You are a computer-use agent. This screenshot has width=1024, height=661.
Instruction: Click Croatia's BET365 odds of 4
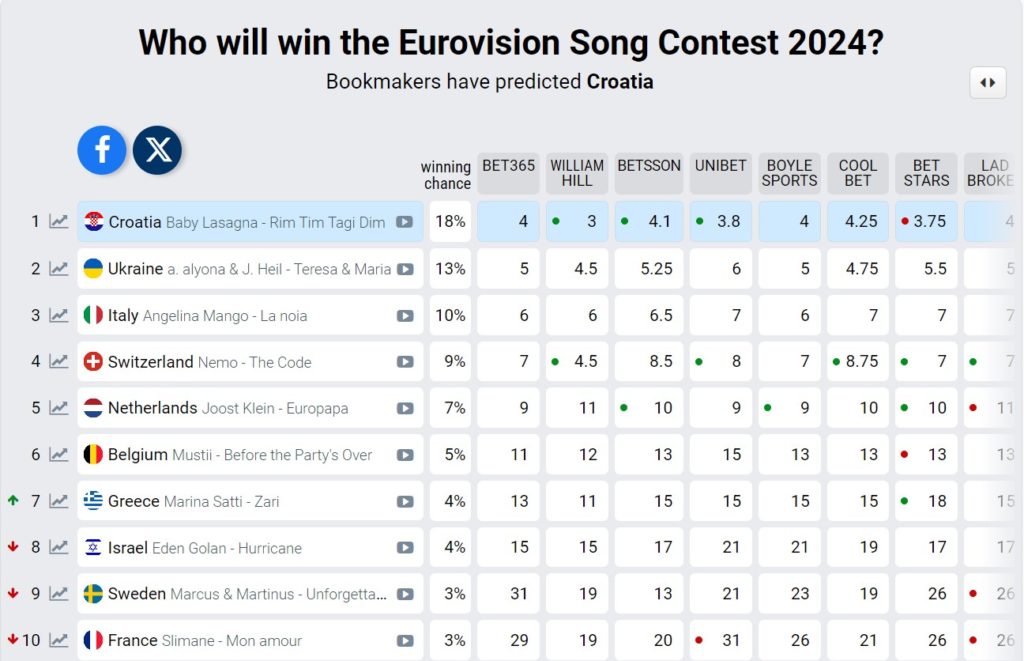coord(508,222)
